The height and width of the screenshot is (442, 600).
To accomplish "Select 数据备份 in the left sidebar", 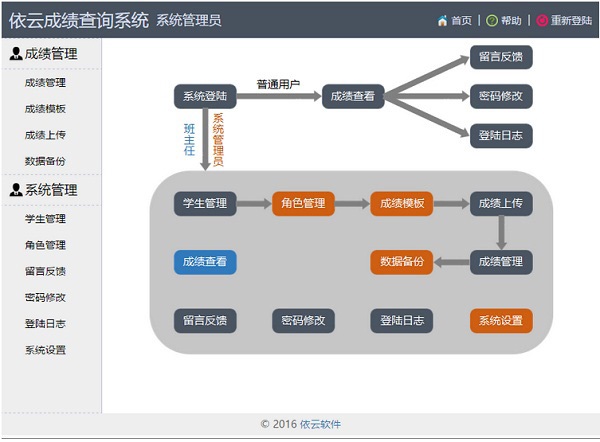I will [45, 161].
